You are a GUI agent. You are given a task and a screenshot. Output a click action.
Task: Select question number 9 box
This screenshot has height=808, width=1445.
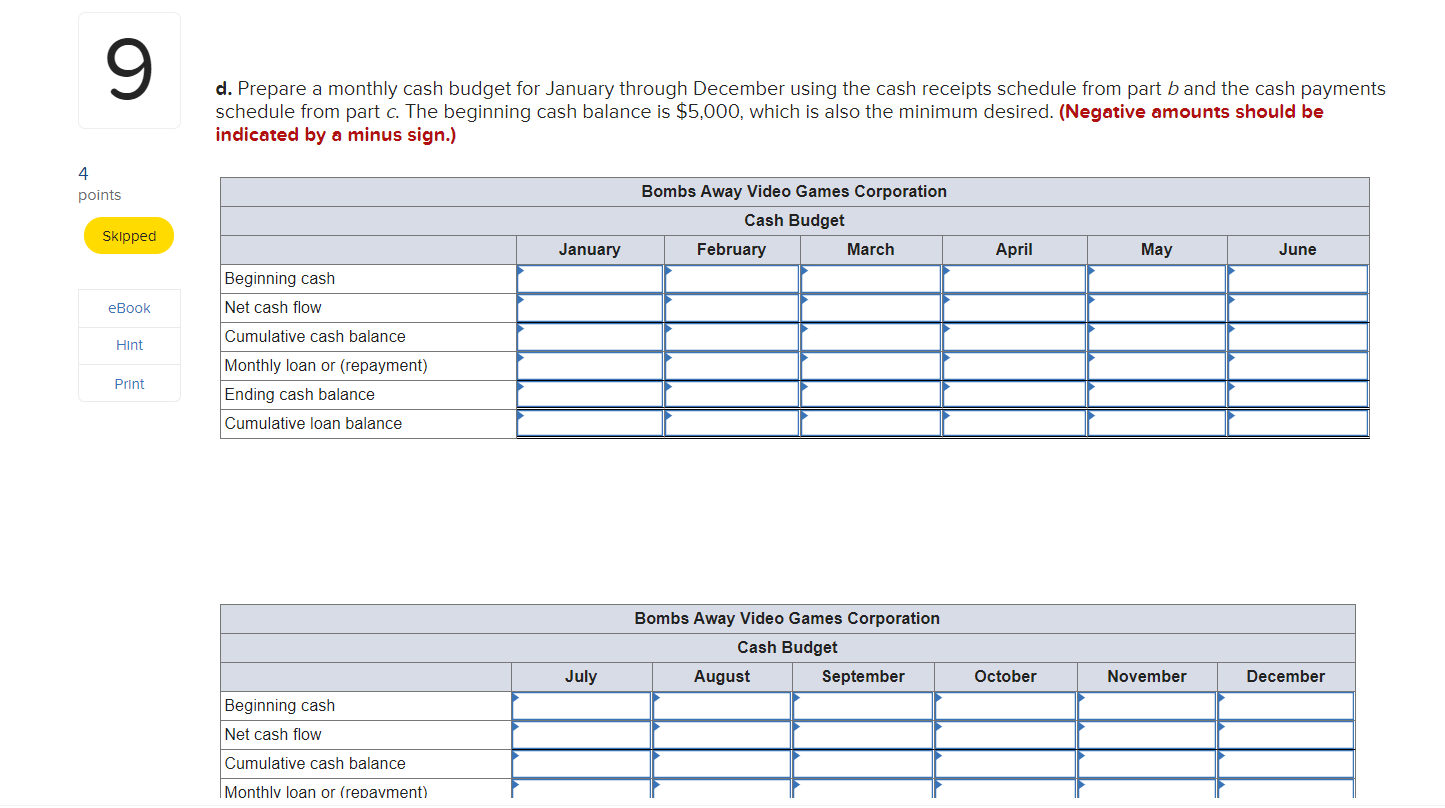129,71
